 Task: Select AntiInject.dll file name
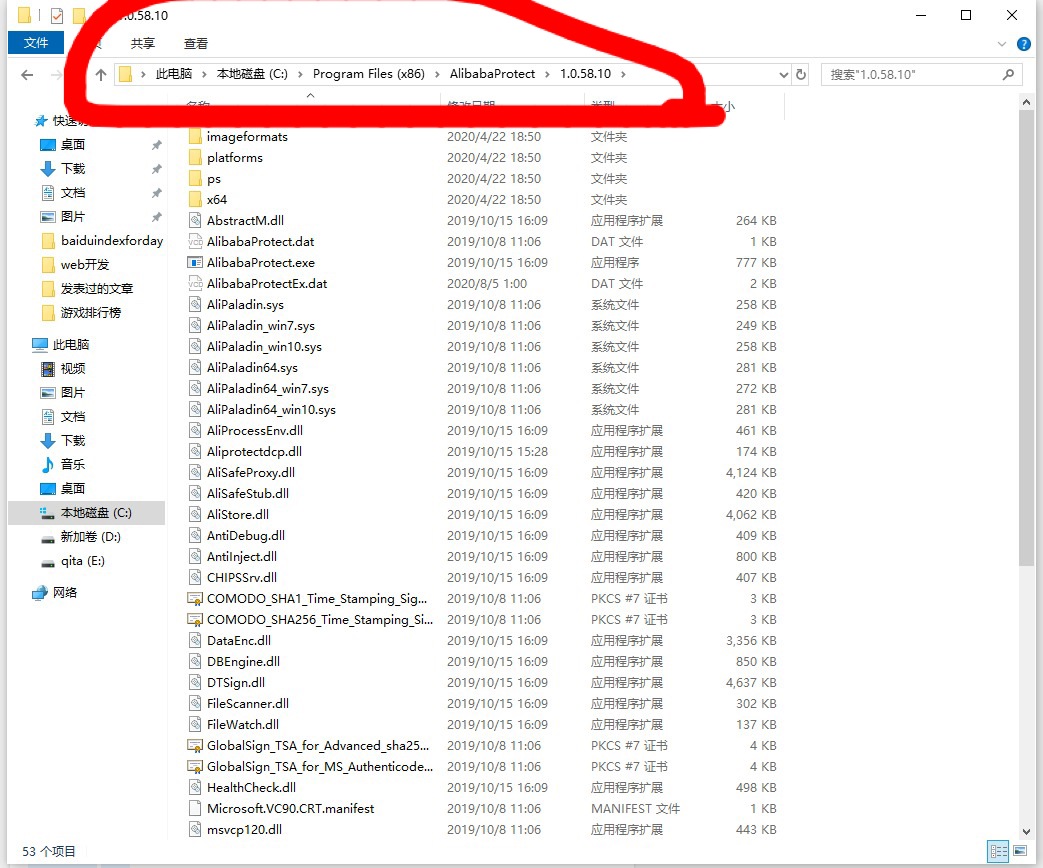[x=241, y=557]
